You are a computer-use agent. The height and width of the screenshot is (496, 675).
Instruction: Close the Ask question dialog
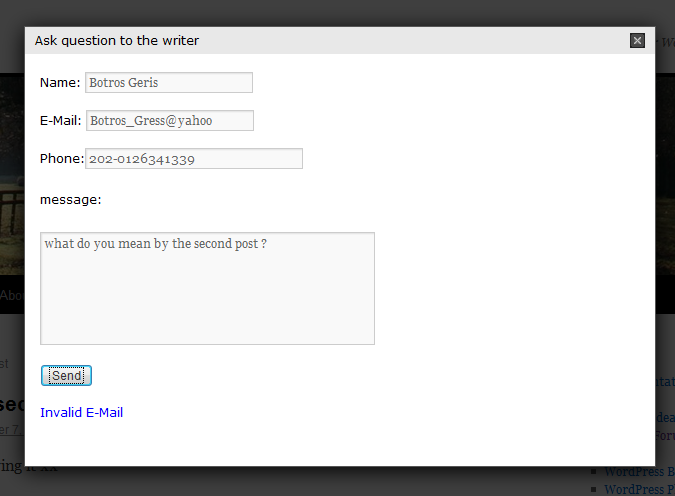[637, 40]
